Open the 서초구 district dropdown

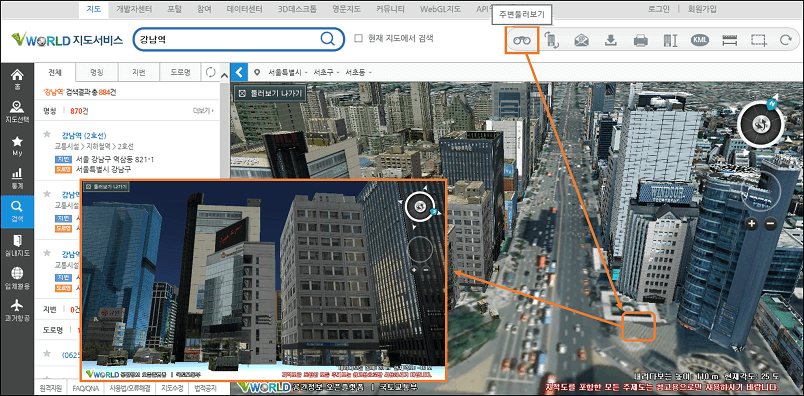(326, 72)
